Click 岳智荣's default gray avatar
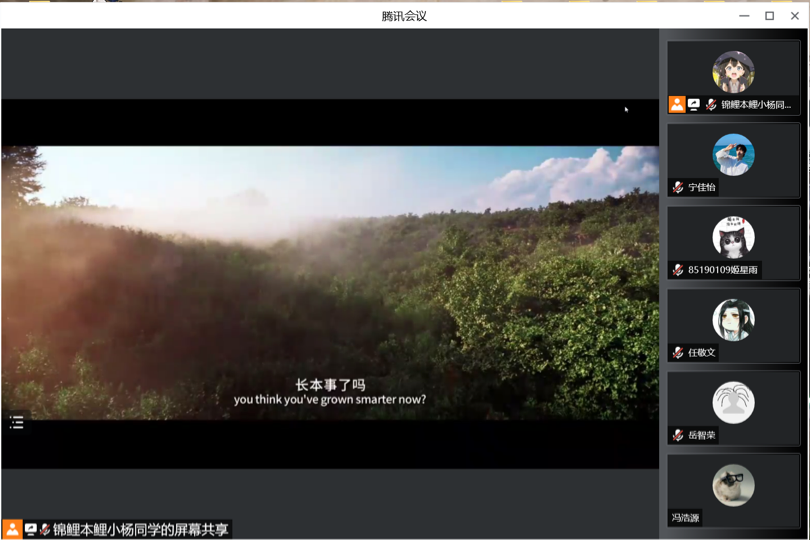The width and height of the screenshot is (810, 540). click(x=733, y=403)
